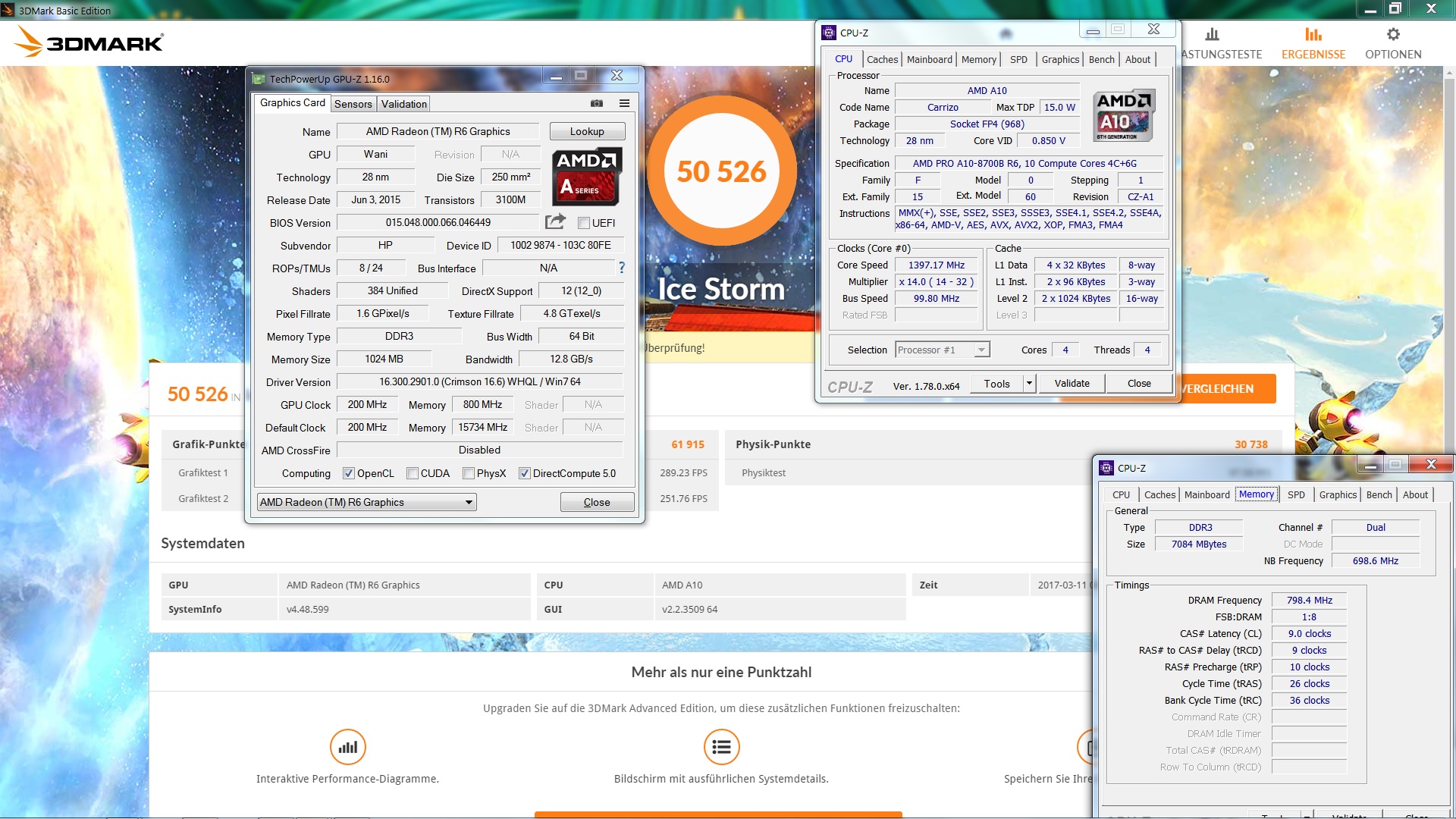Click the GPU-Z Lookup button

[587, 131]
